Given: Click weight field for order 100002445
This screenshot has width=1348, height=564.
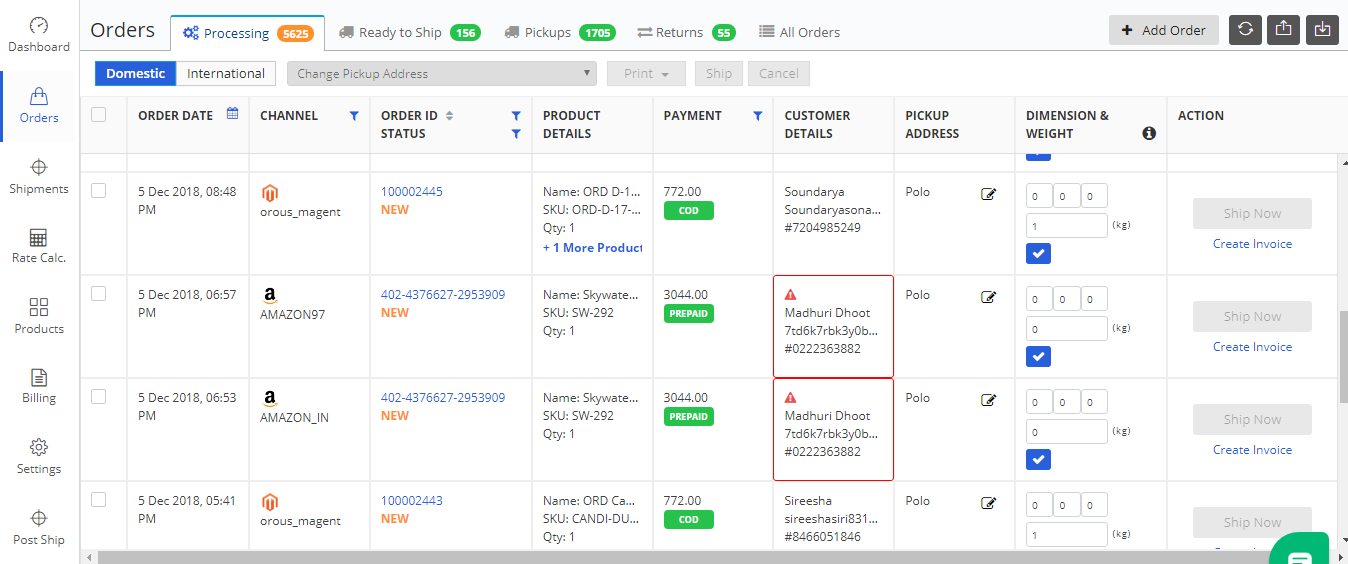Looking at the screenshot, I should coord(1067,225).
